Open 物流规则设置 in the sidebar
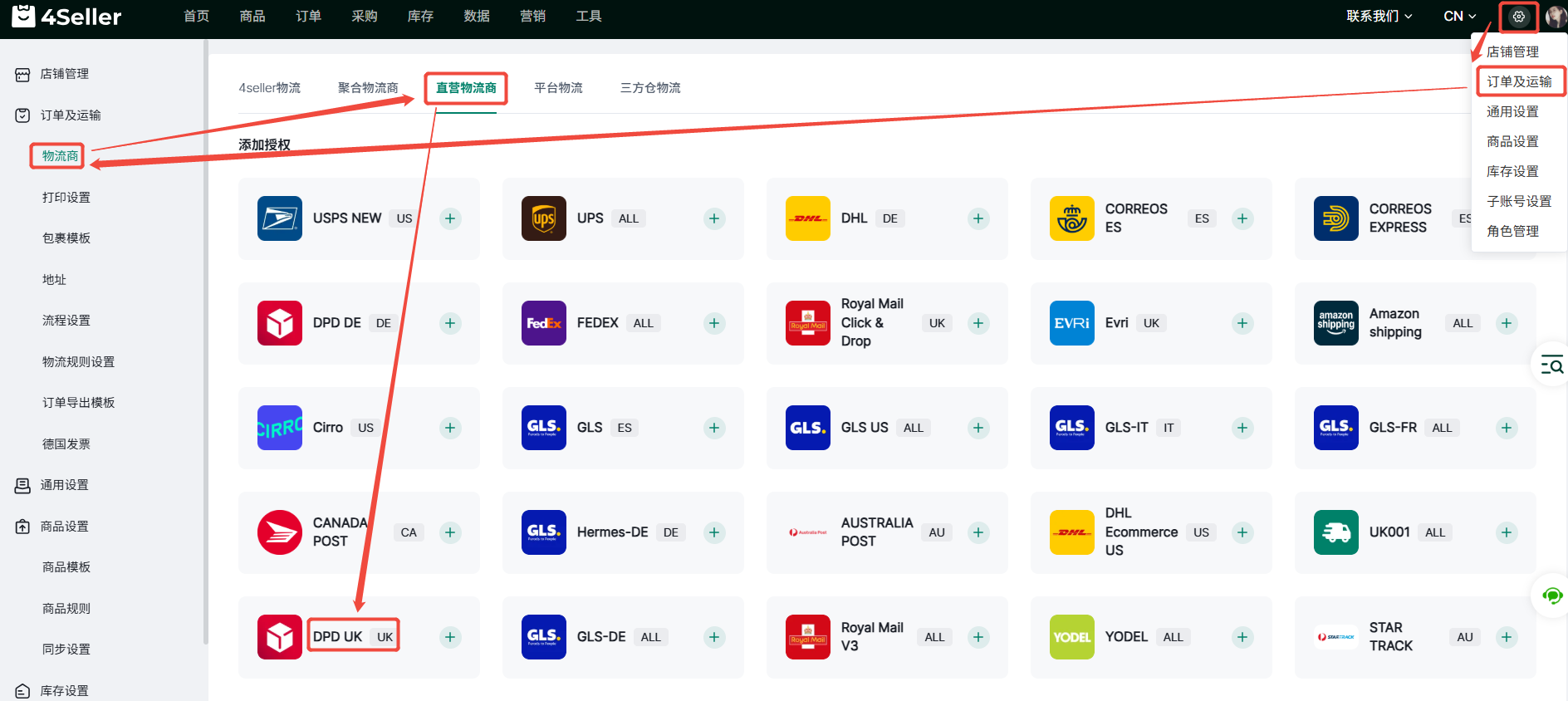The image size is (1568, 701). tap(79, 362)
